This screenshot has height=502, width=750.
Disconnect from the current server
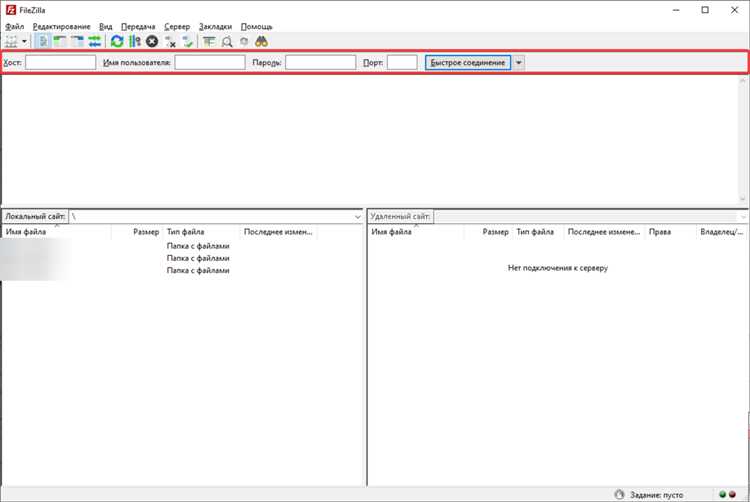click(x=170, y=42)
